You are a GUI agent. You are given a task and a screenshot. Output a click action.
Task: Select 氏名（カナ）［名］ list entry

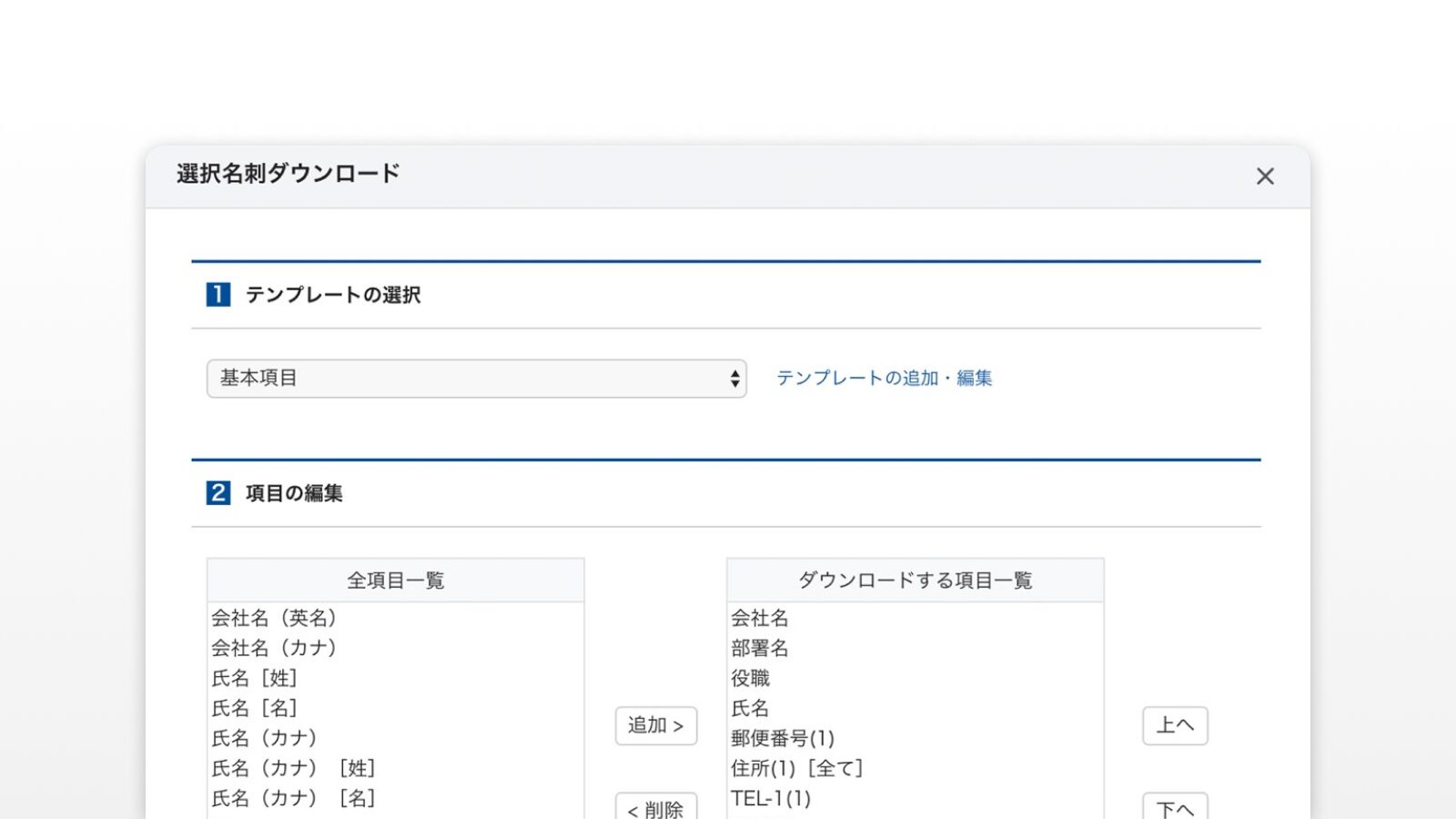pos(395,798)
